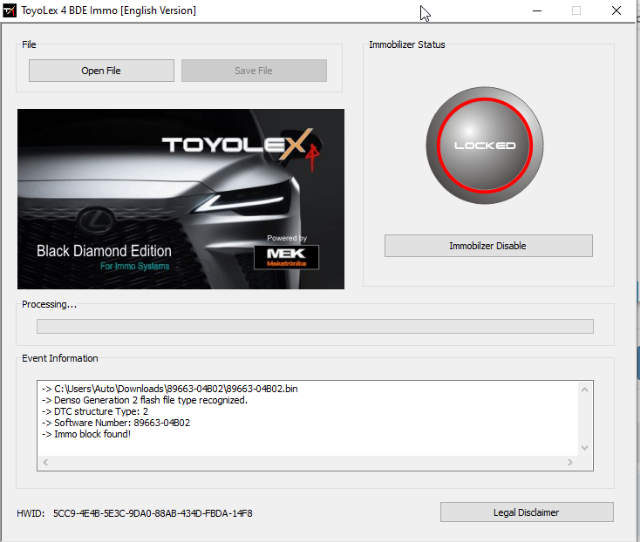Click the event log scroll up arrow

click(584, 390)
